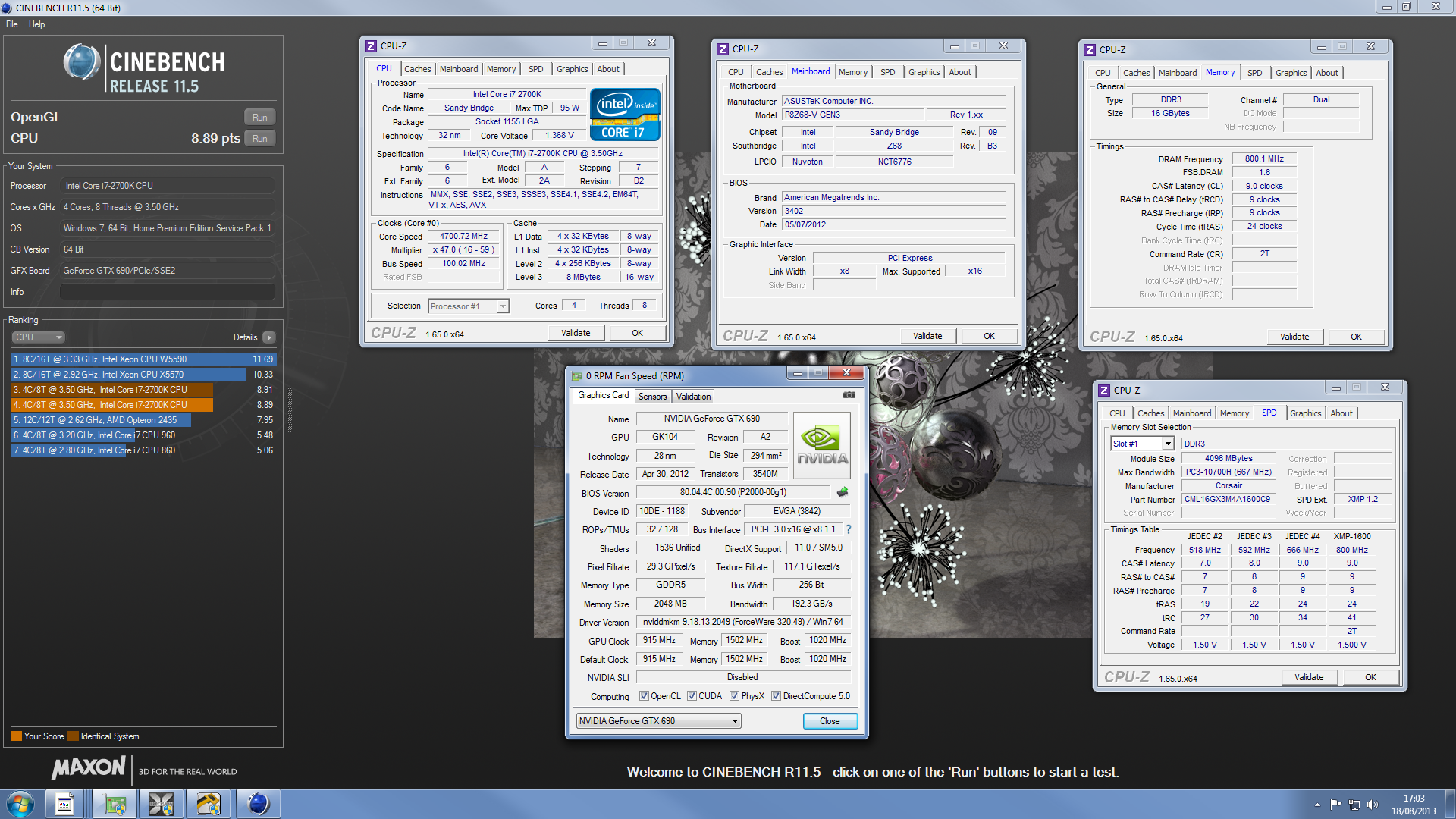The height and width of the screenshot is (819, 1456).
Task: Click the NVIDIA logo in GPU-Z
Action: pyautogui.click(x=822, y=445)
